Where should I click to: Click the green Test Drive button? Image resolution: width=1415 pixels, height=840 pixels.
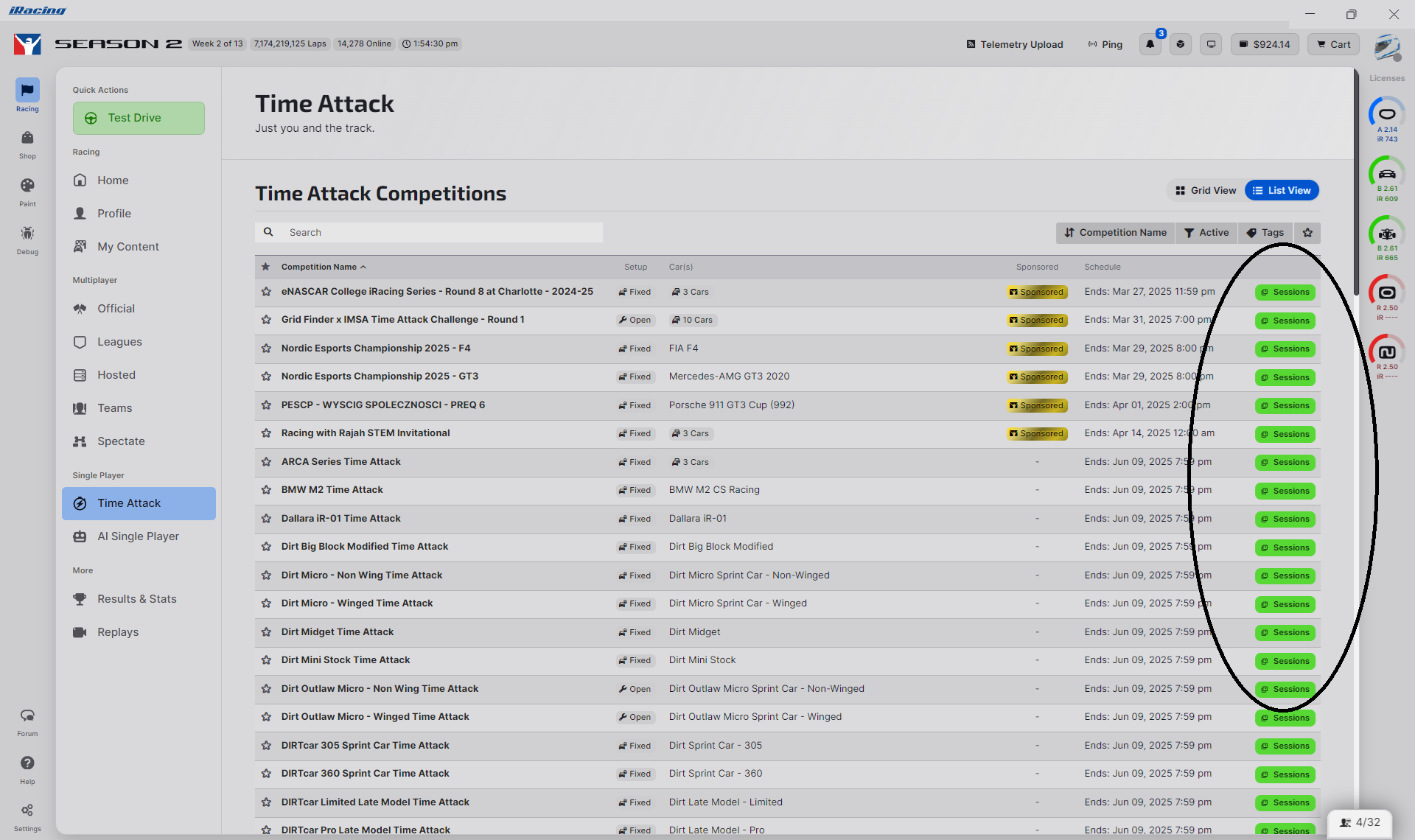[x=139, y=118]
